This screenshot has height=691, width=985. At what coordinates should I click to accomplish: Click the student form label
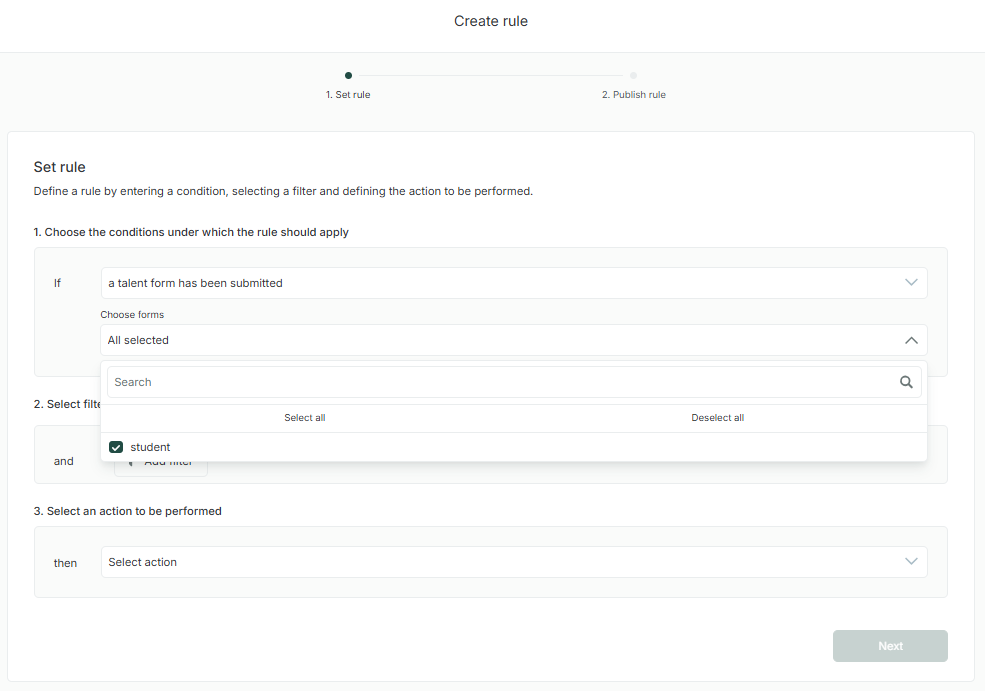tap(150, 447)
